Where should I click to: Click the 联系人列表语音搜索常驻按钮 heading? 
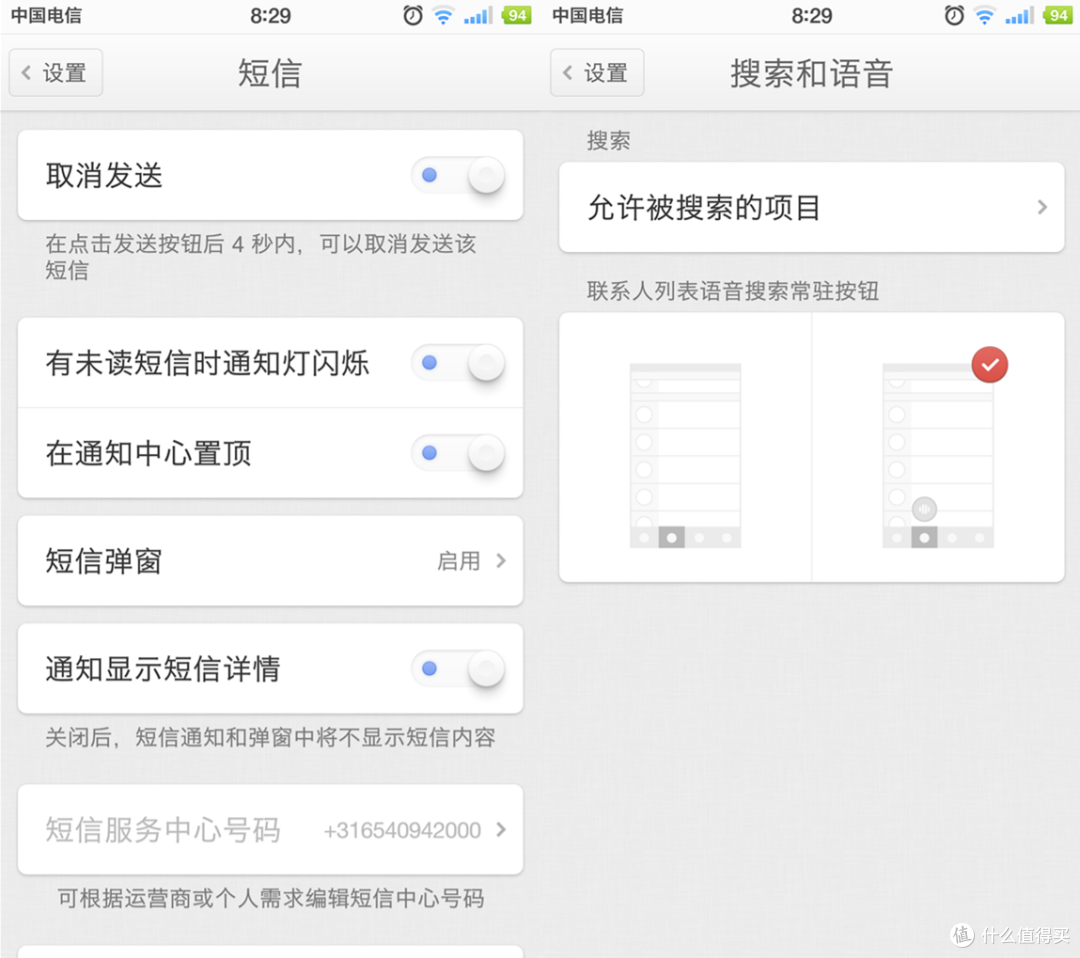[x=733, y=291]
